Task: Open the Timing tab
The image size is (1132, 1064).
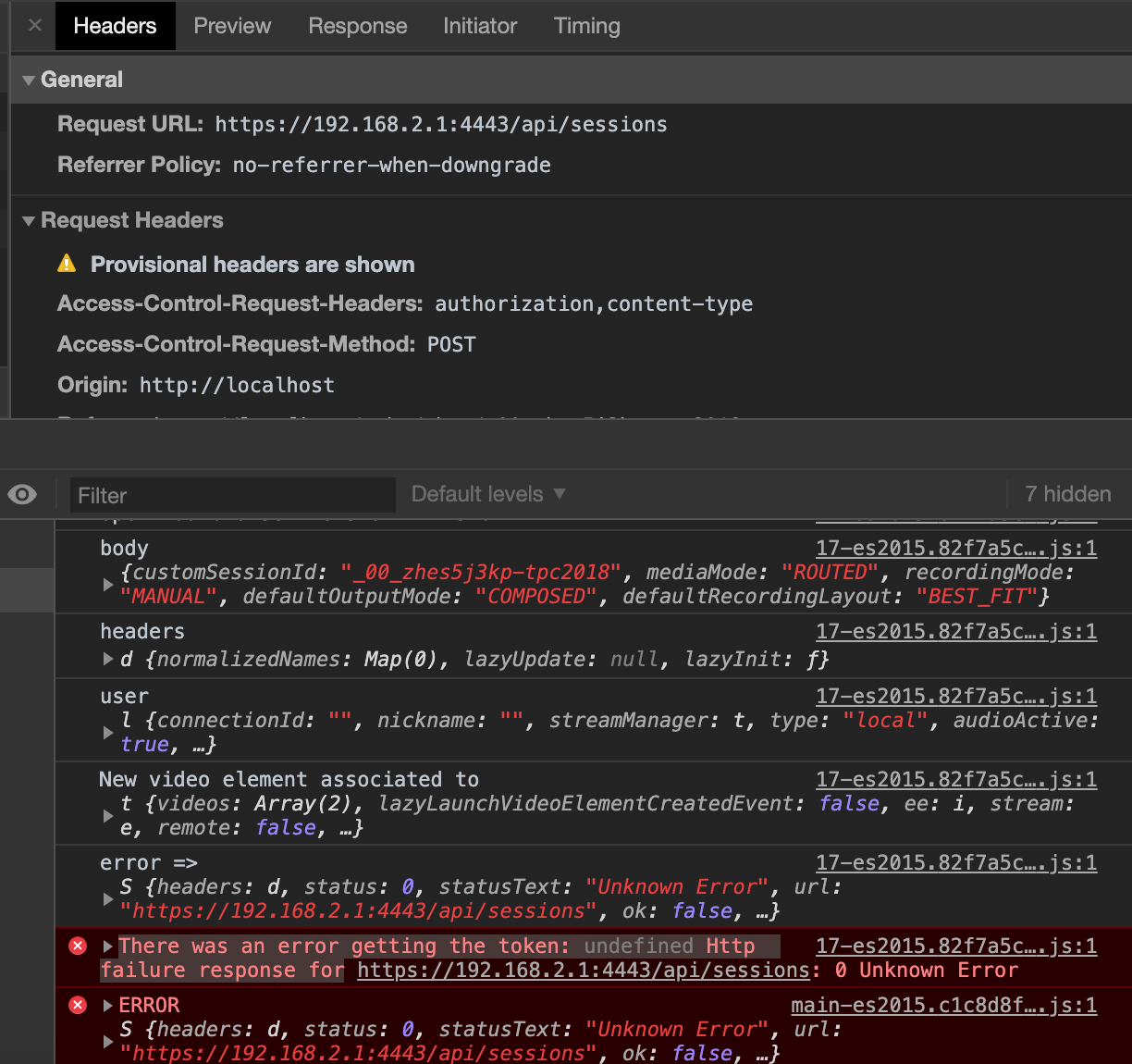Action: pyautogui.click(x=586, y=26)
